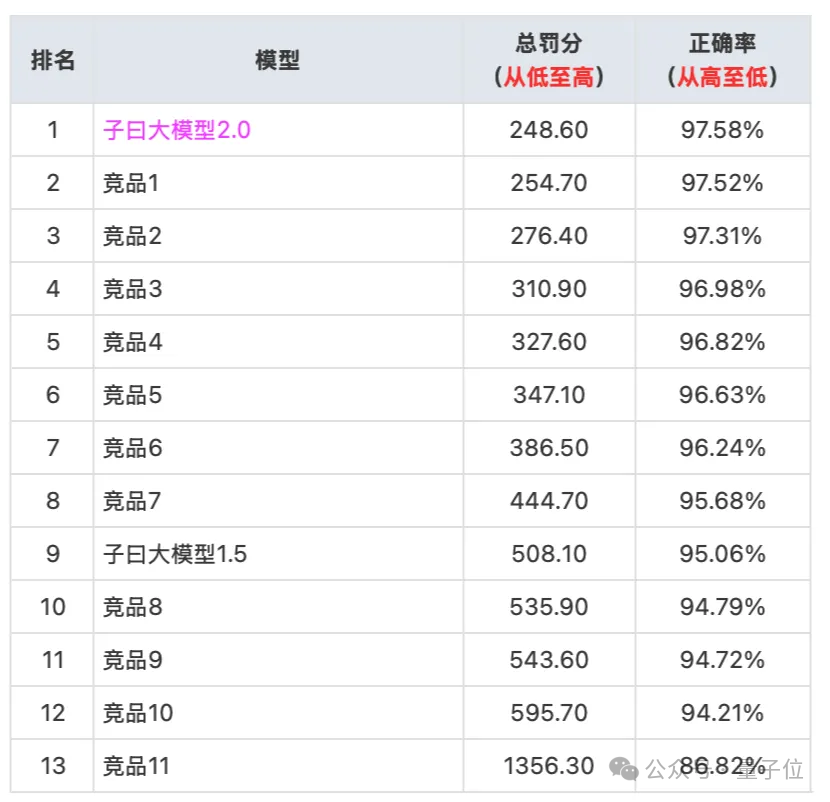The image size is (830, 802).
Task: Select penalty score 327.60
Action: [x=549, y=341]
